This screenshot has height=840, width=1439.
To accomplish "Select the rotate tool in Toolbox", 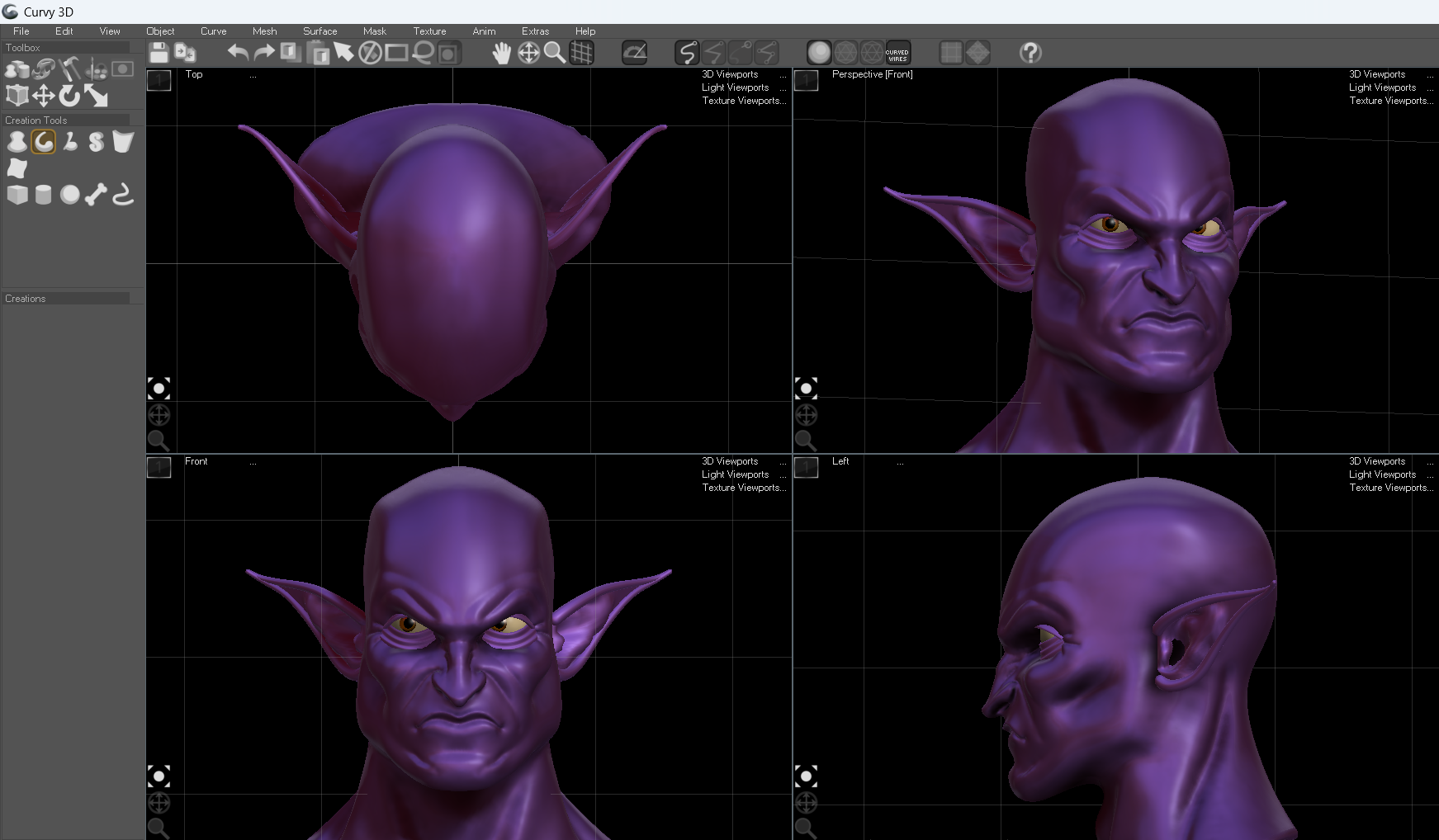I will click(x=69, y=96).
